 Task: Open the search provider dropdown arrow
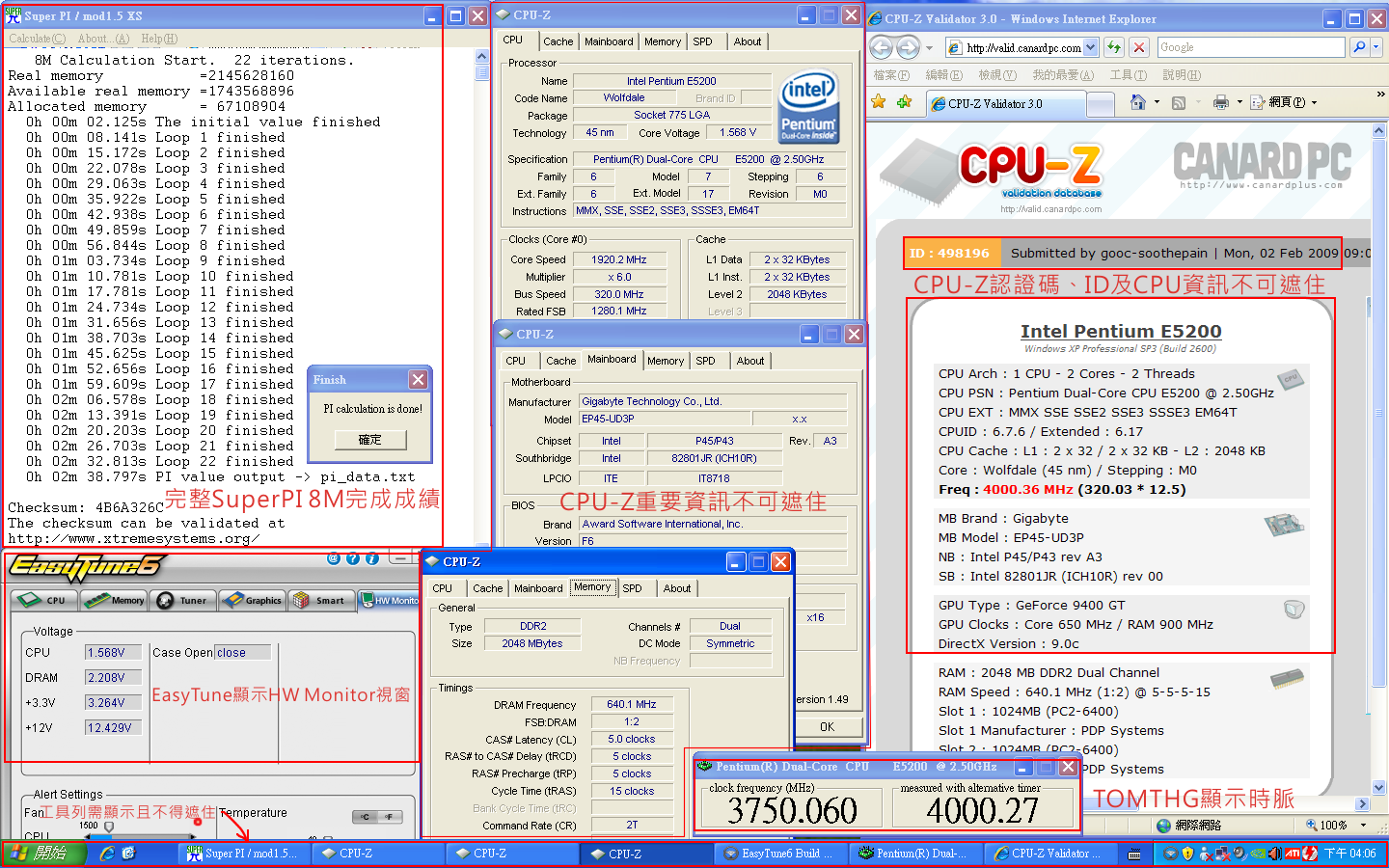point(1376,46)
